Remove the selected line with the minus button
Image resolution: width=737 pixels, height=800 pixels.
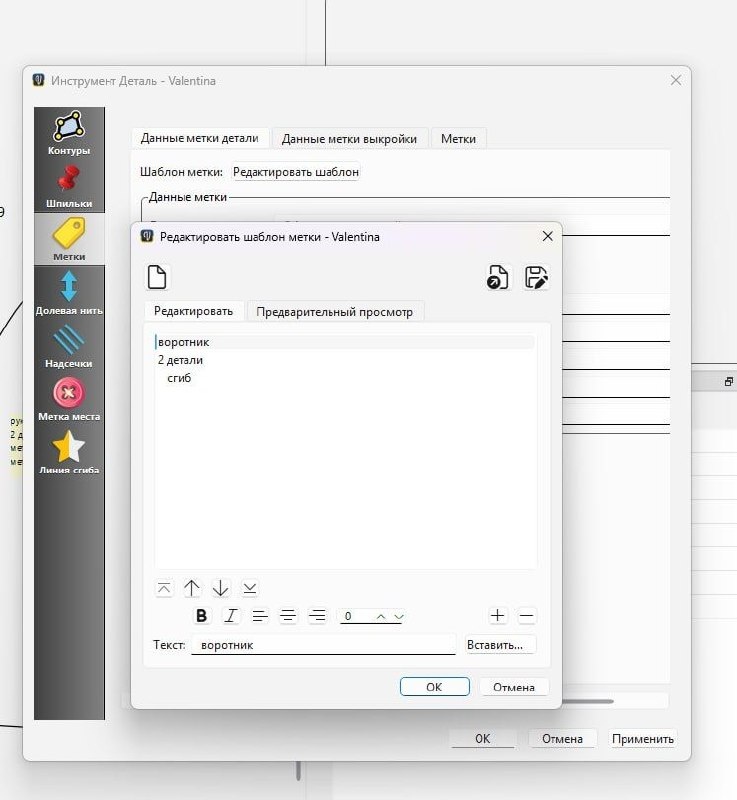[x=526, y=615]
